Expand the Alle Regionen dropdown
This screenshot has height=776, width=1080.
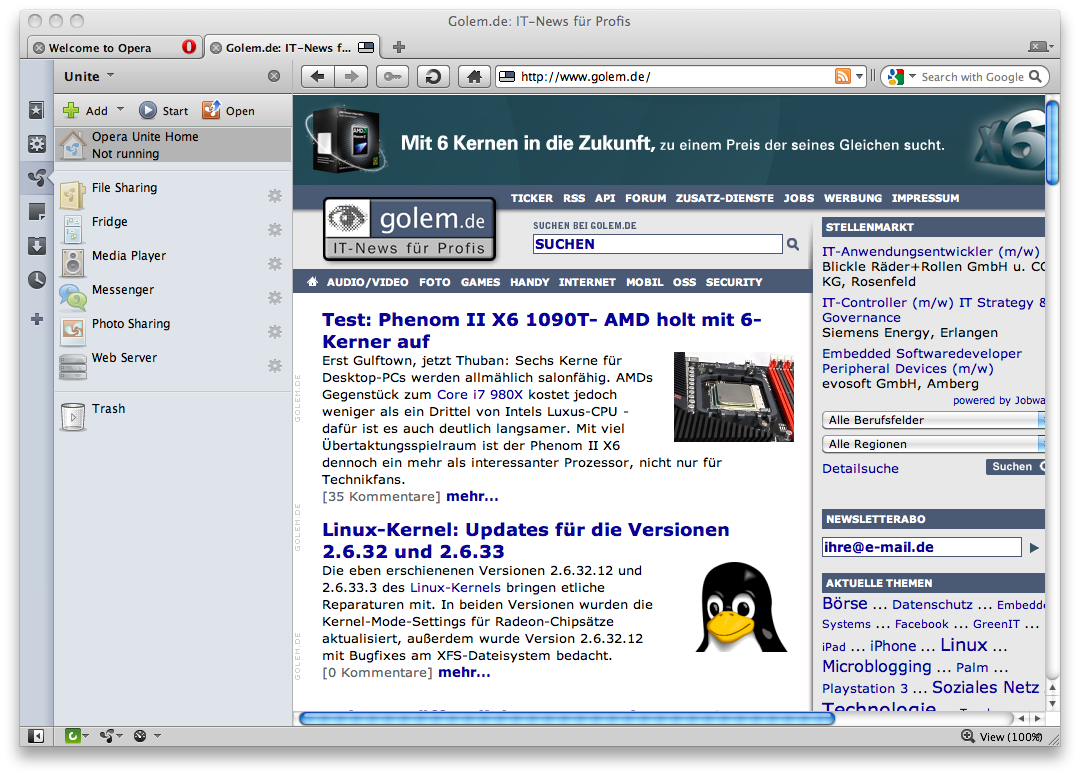tap(932, 444)
